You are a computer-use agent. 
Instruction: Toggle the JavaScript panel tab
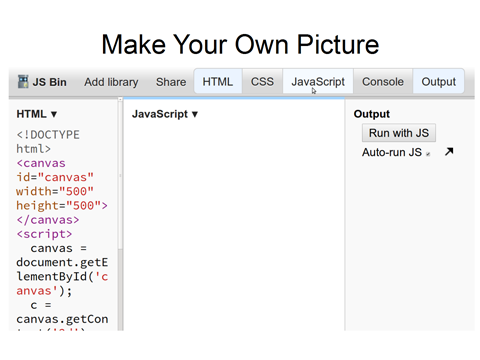318,82
